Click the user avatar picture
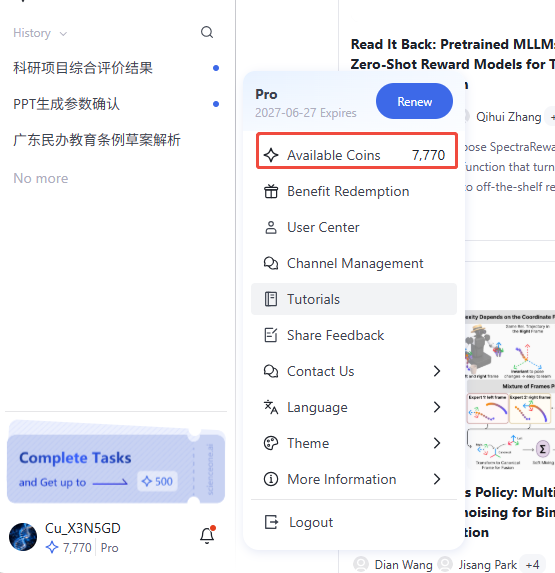 [23, 537]
